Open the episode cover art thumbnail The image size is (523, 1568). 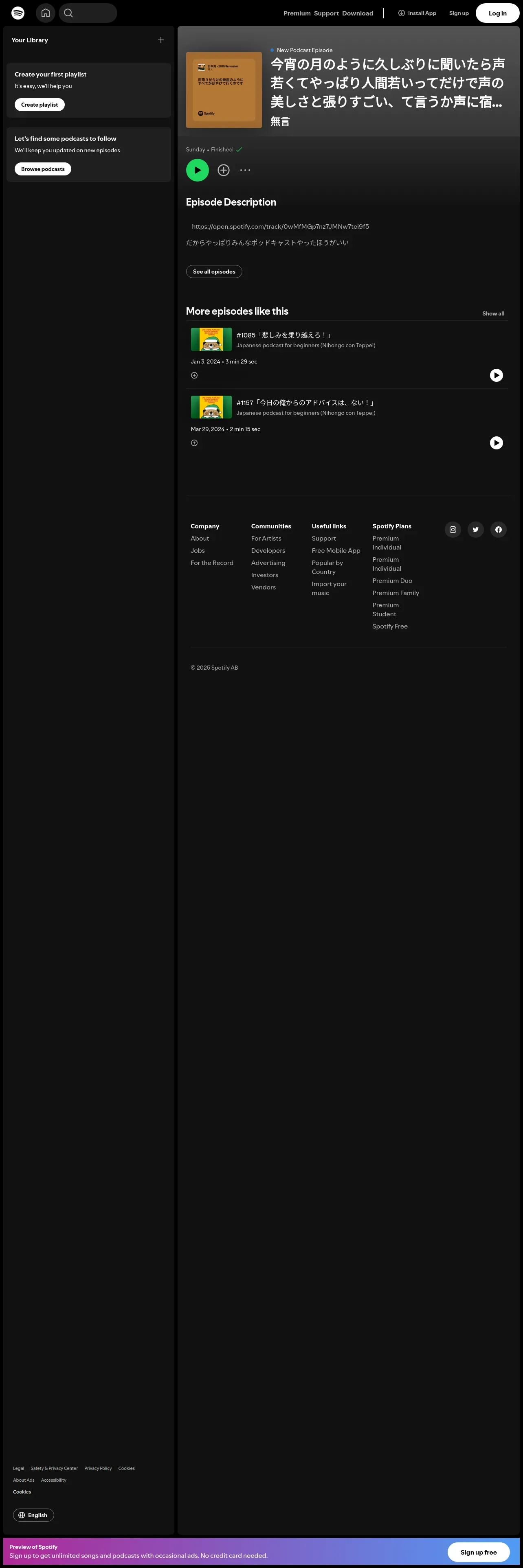(x=224, y=90)
